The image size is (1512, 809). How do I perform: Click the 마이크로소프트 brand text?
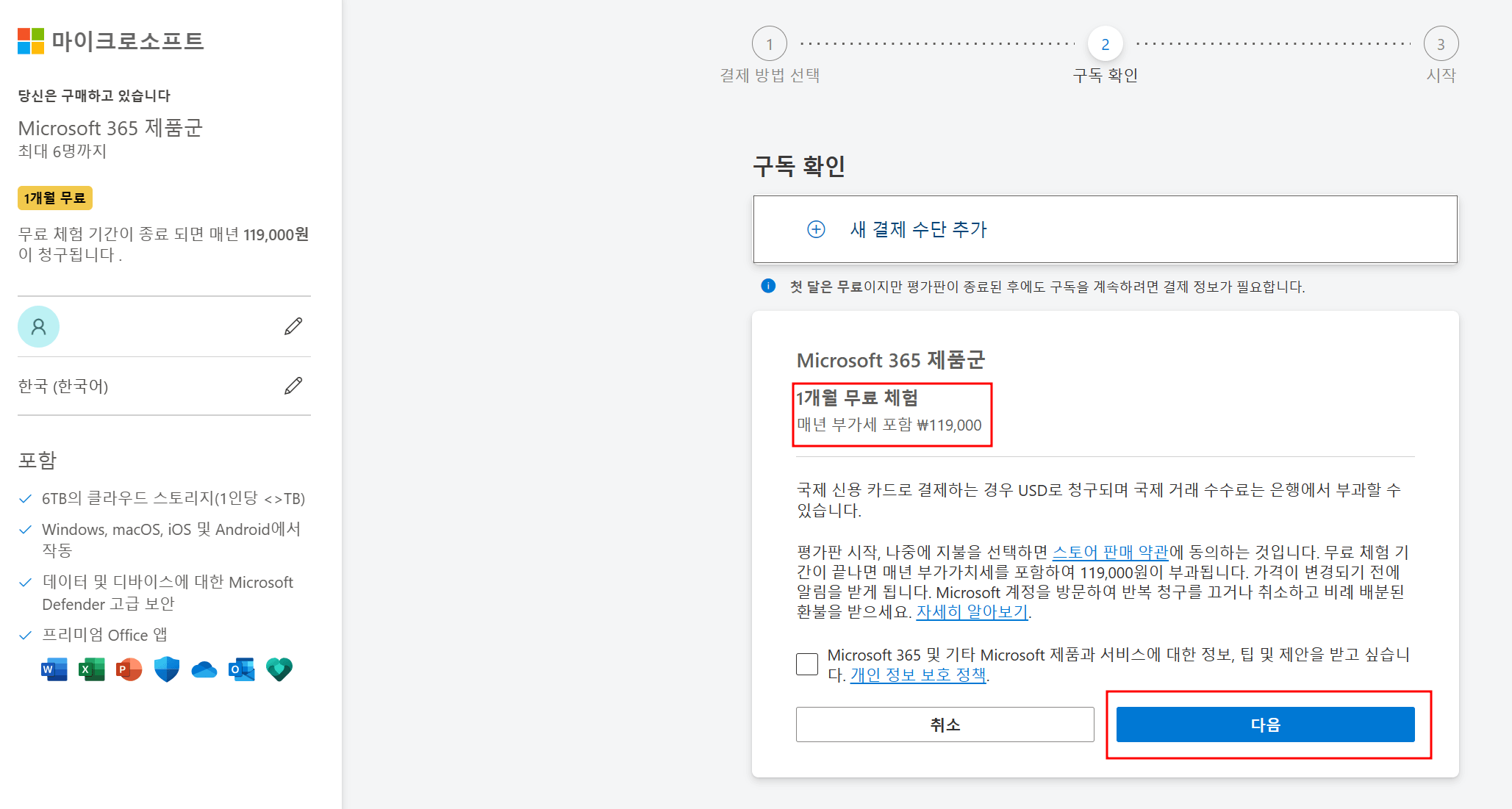pos(127,41)
